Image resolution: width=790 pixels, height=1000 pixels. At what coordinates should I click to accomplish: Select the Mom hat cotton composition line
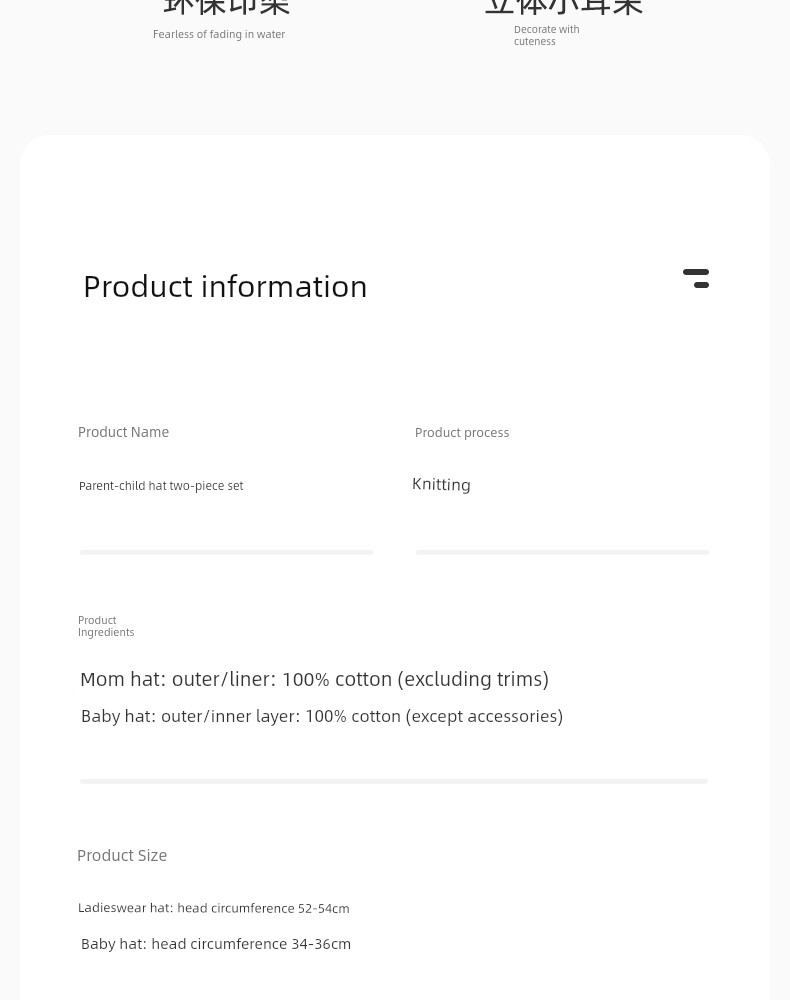pos(314,679)
